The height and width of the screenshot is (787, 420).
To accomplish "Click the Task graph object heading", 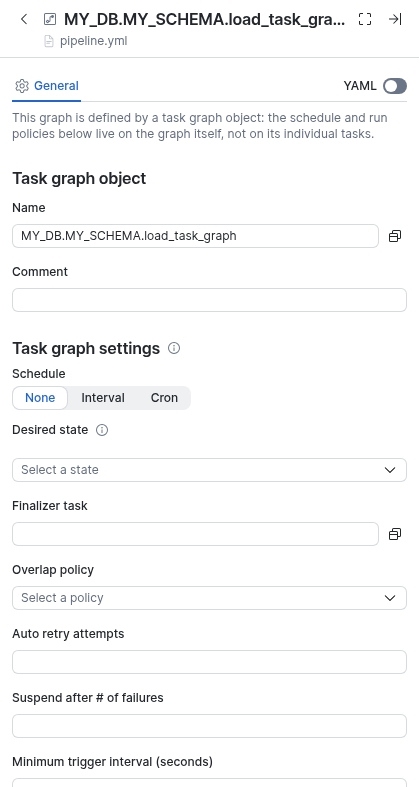I will tap(79, 178).
